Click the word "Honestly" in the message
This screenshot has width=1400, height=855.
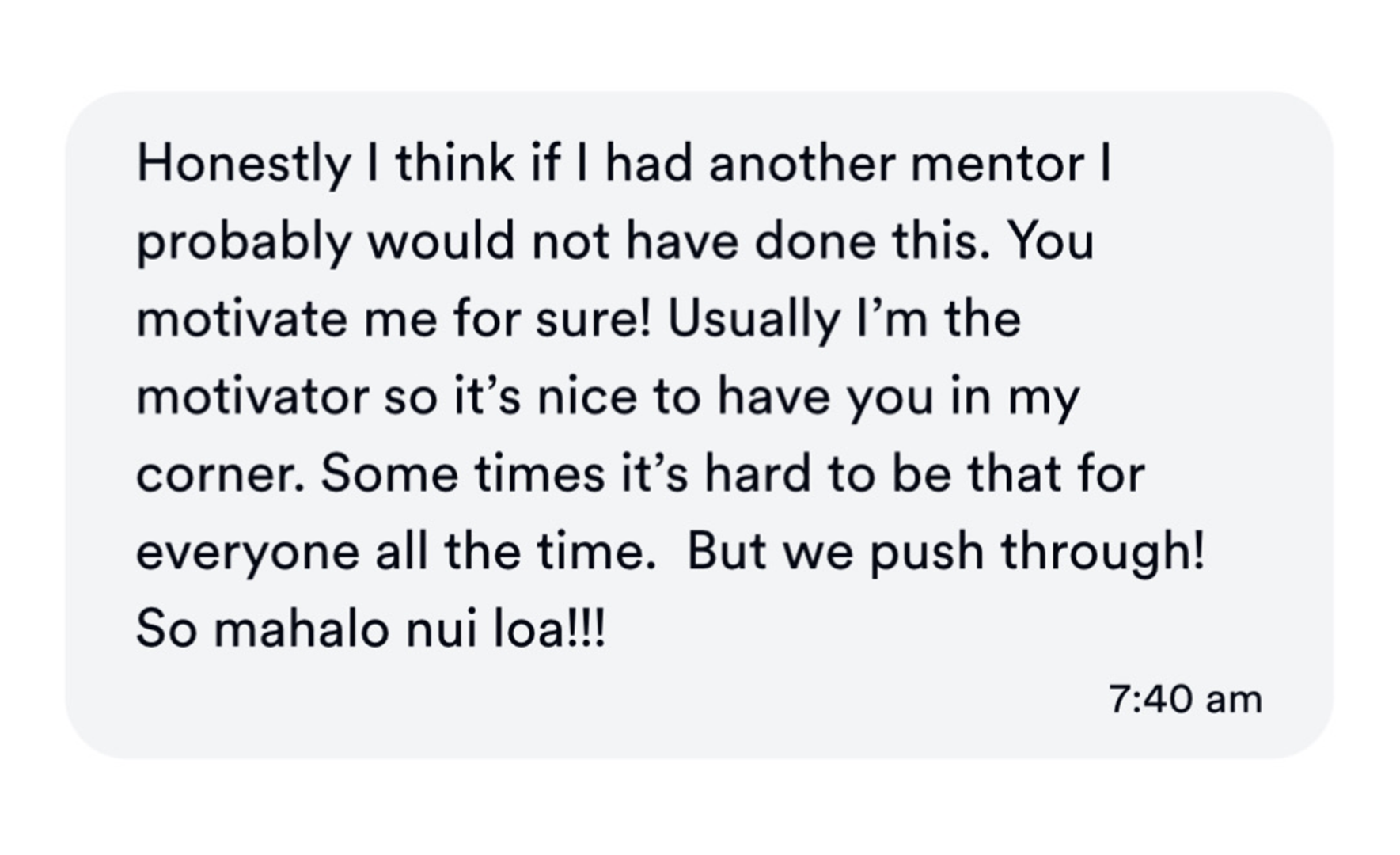tap(244, 165)
